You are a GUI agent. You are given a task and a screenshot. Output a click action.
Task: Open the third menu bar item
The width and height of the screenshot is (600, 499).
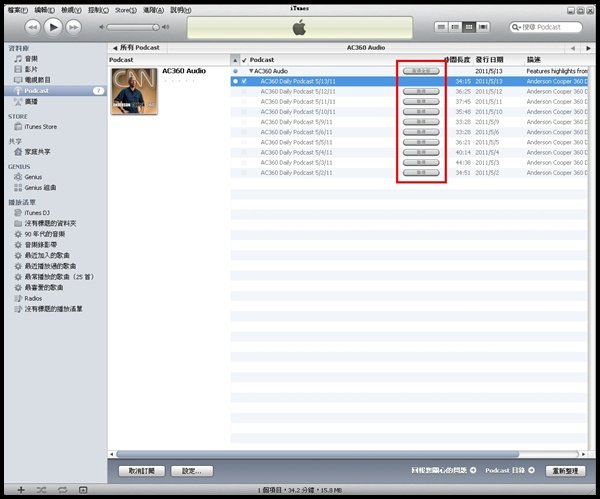coord(71,10)
